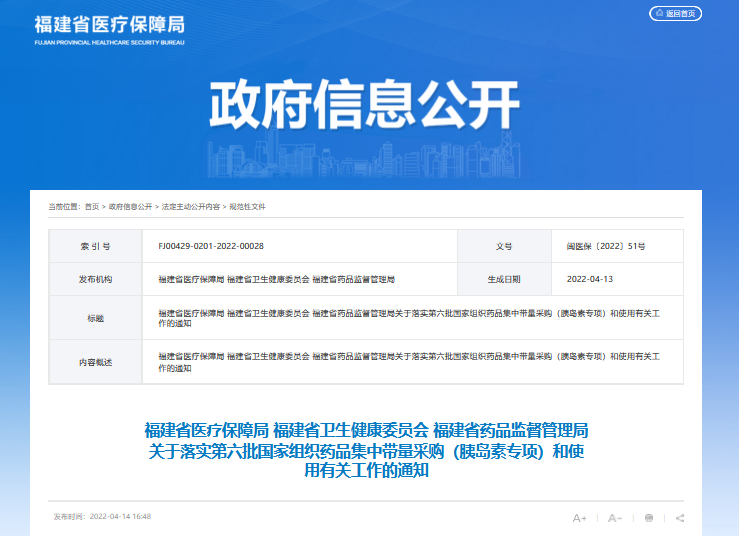Open the 首页 breadcrumb link
Screen dimensions: 739x536
[x=92, y=206]
